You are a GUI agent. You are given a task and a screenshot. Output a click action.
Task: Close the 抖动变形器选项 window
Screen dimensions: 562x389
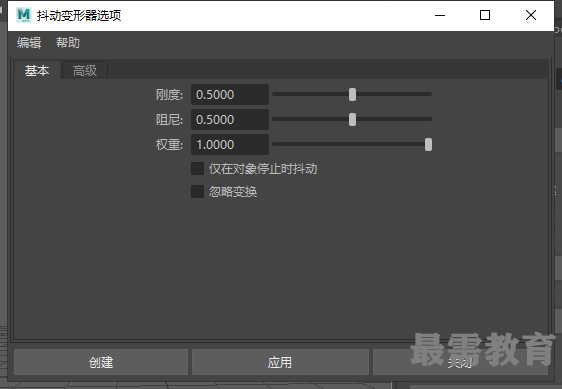pyautogui.click(x=531, y=15)
